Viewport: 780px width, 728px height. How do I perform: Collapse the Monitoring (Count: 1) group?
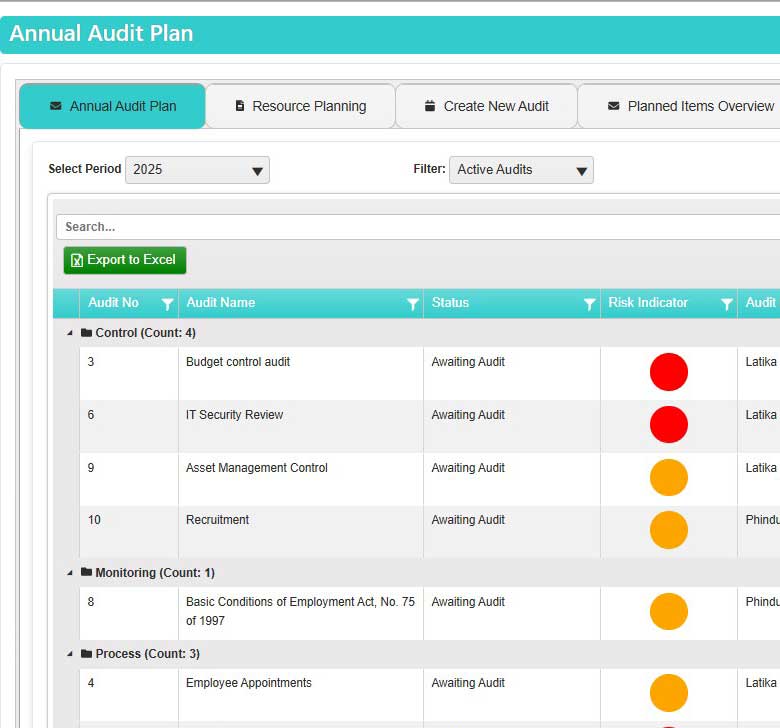click(70, 573)
